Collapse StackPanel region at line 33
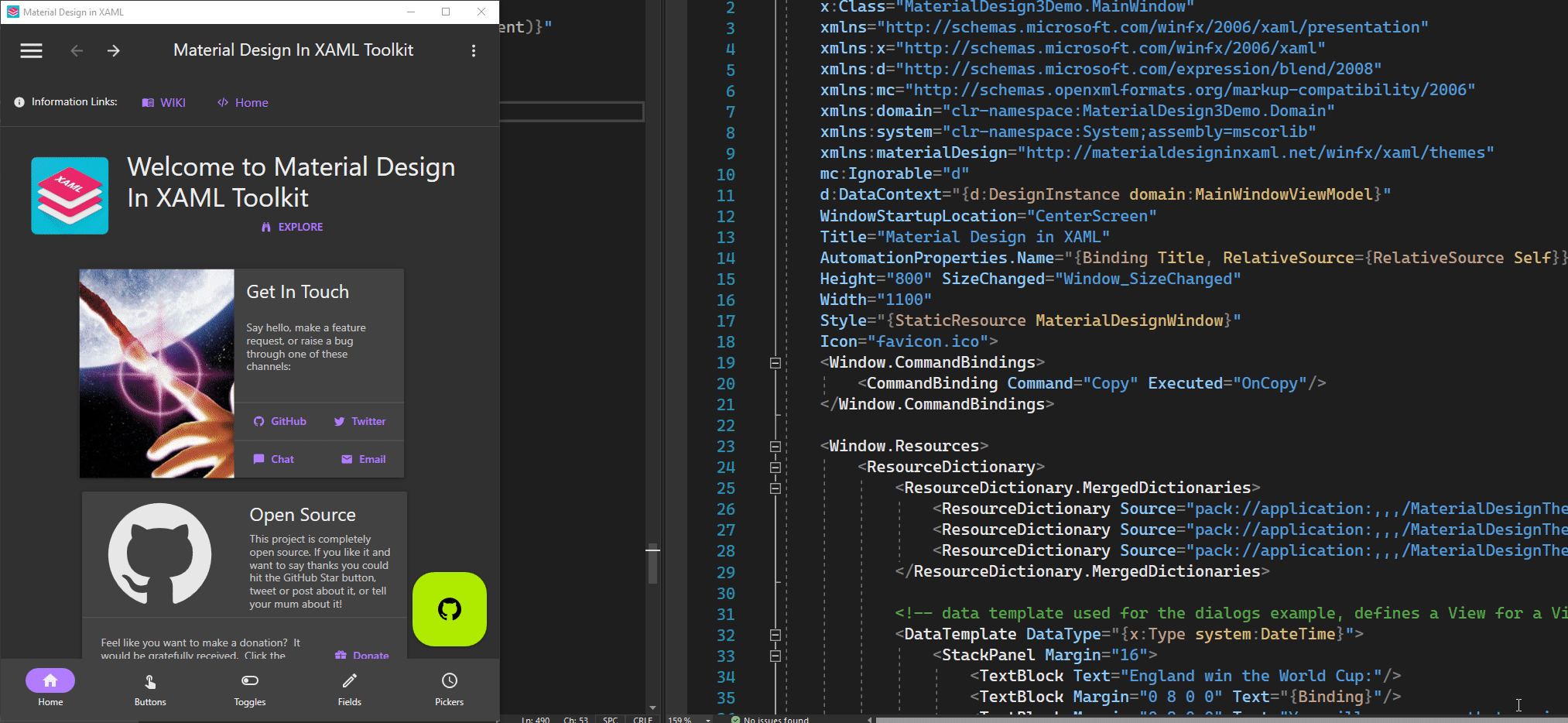Image resolution: width=1568 pixels, height=723 pixels. pos(775,656)
